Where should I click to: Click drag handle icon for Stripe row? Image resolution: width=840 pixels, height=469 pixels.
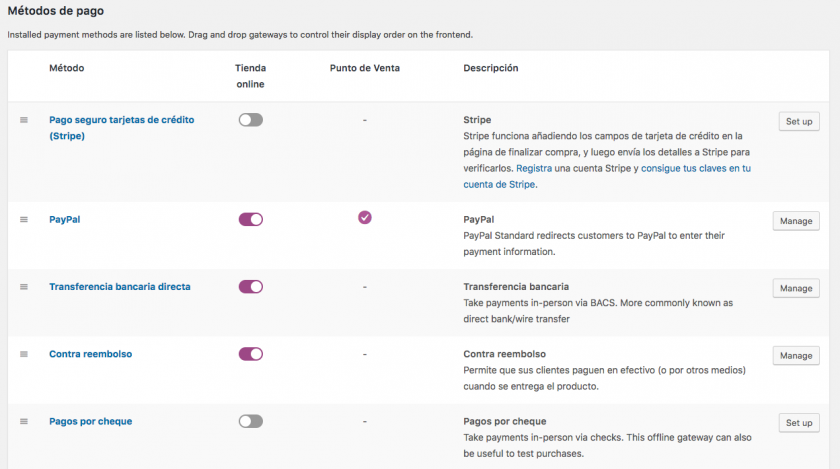click(x=24, y=120)
